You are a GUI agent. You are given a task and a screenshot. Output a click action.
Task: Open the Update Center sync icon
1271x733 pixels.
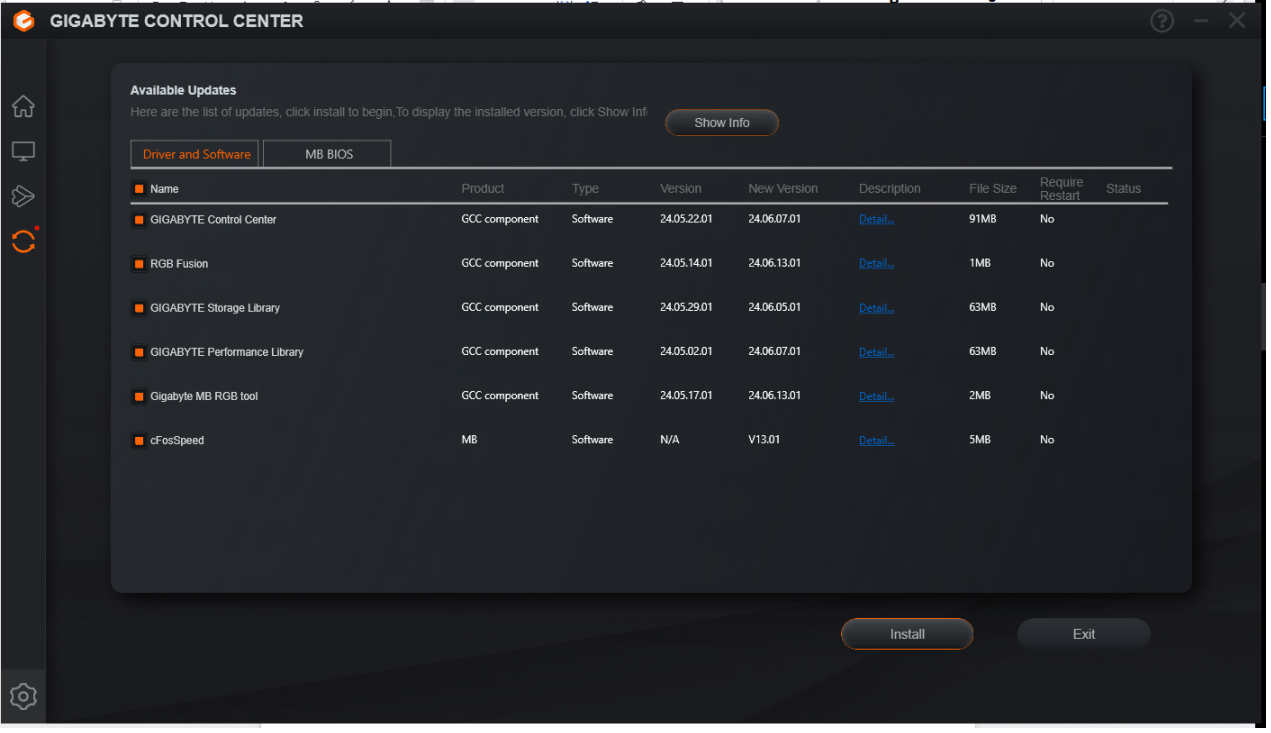(23, 241)
